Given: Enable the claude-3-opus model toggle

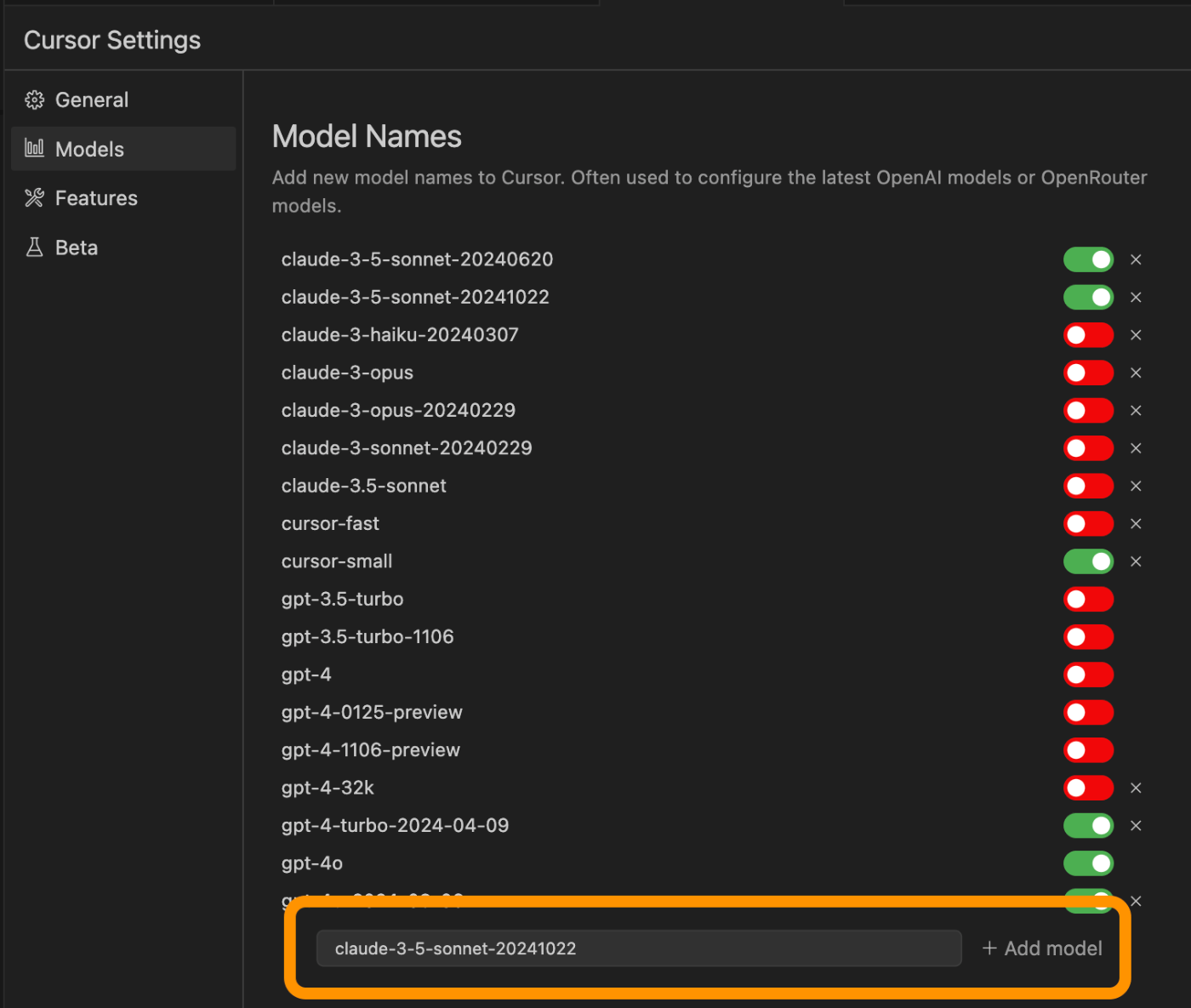Looking at the screenshot, I should tap(1088, 373).
